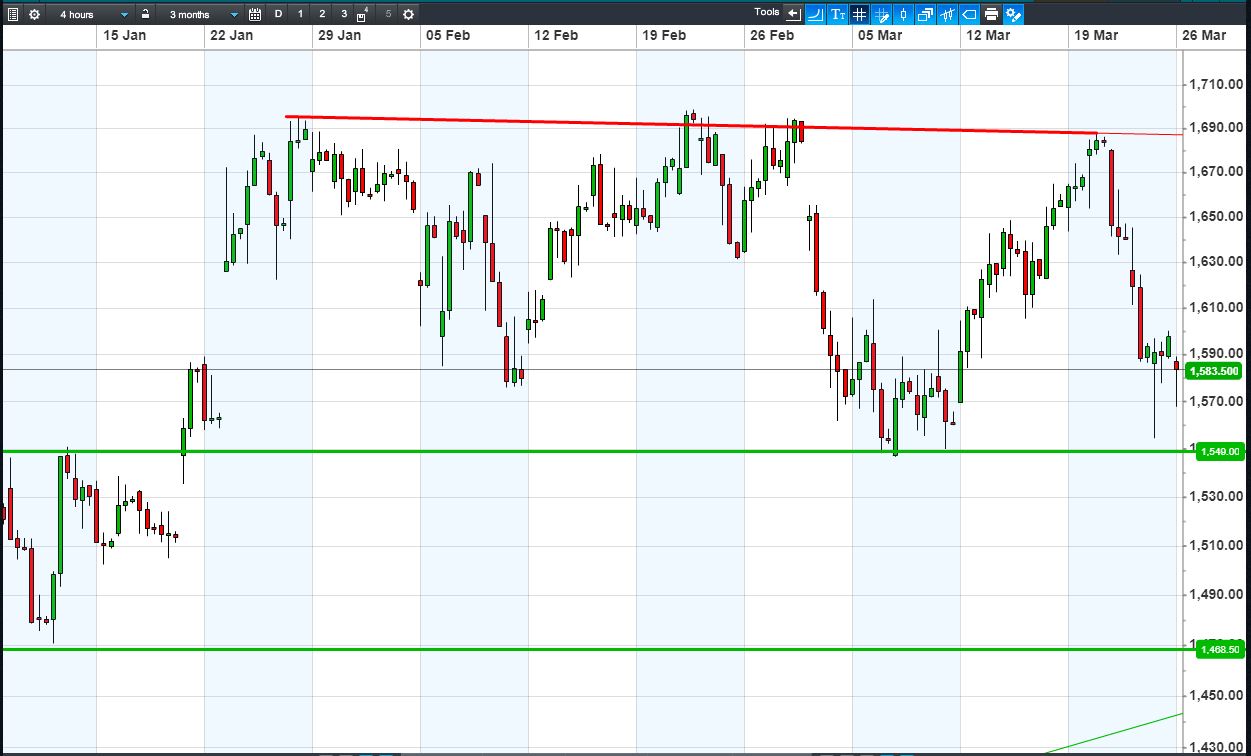The width and height of the screenshot is (1251, 756).
Task: Collapse toolbar with the back arrow icon
Action: click(794, 14)
